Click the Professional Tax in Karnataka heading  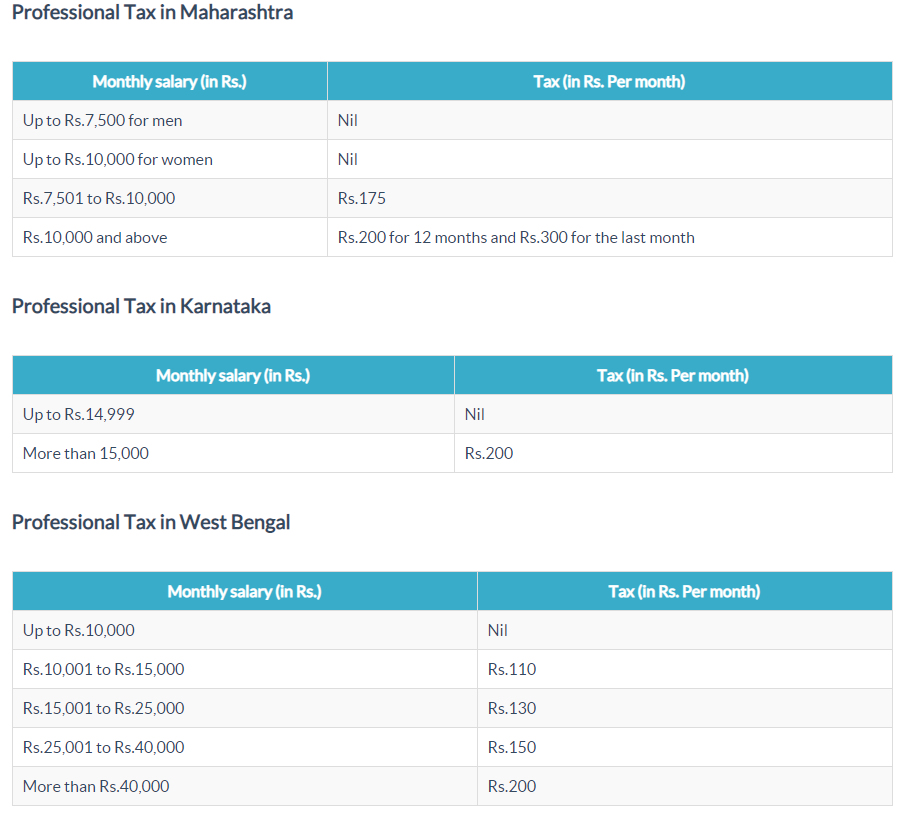(140, 306)
